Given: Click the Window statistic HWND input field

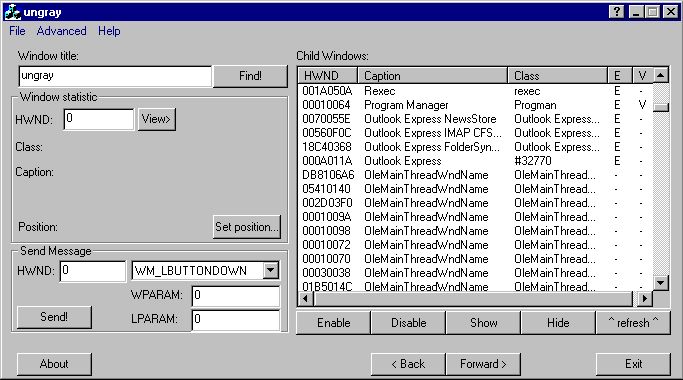Looking at the screenshot, I should 99,119.
